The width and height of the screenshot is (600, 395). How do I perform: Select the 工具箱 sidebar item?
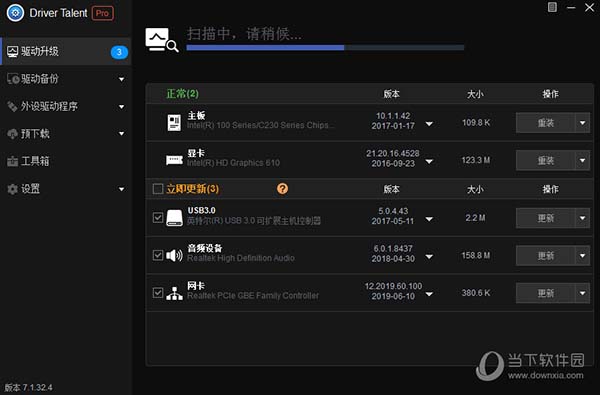[x=66, y=161]
